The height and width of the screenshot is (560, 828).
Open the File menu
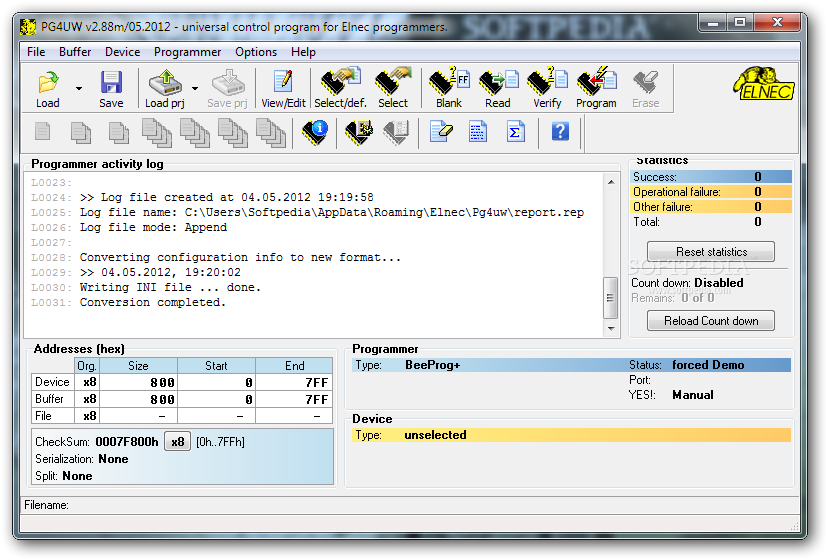pos(36,52)
